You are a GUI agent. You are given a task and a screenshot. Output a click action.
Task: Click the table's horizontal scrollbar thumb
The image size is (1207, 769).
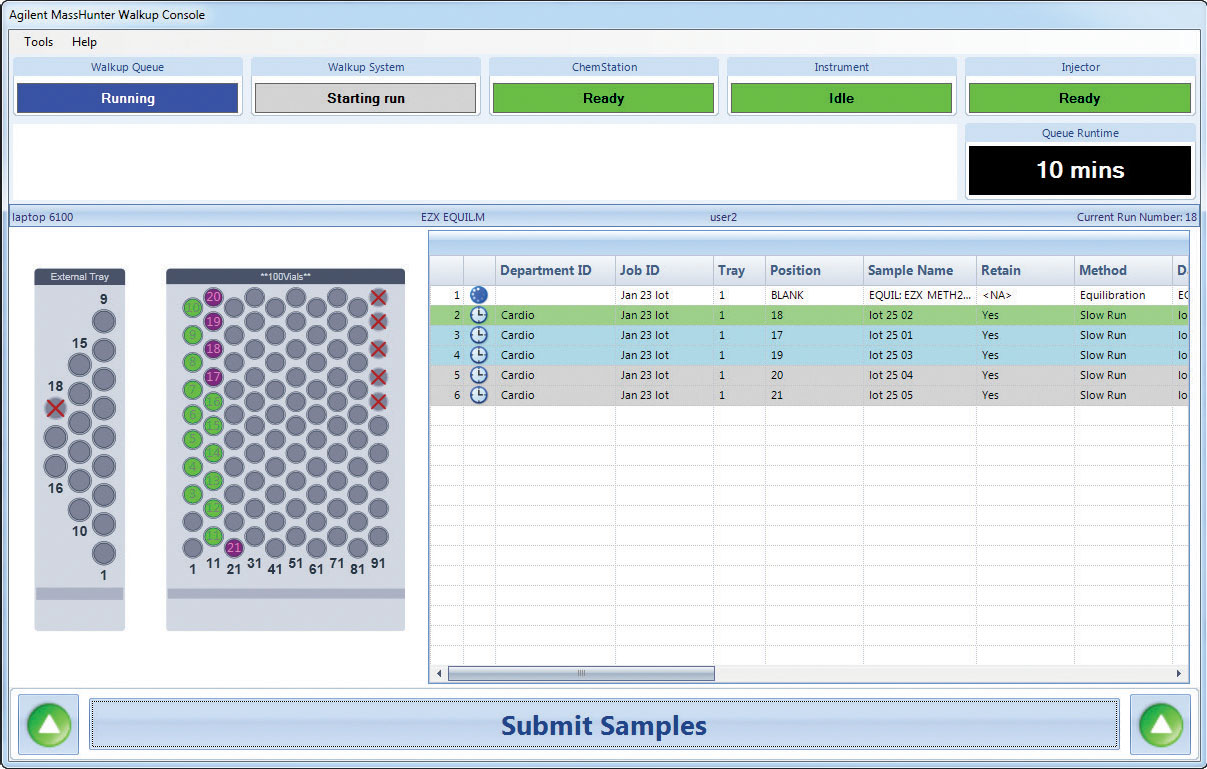tap(581, 673)
